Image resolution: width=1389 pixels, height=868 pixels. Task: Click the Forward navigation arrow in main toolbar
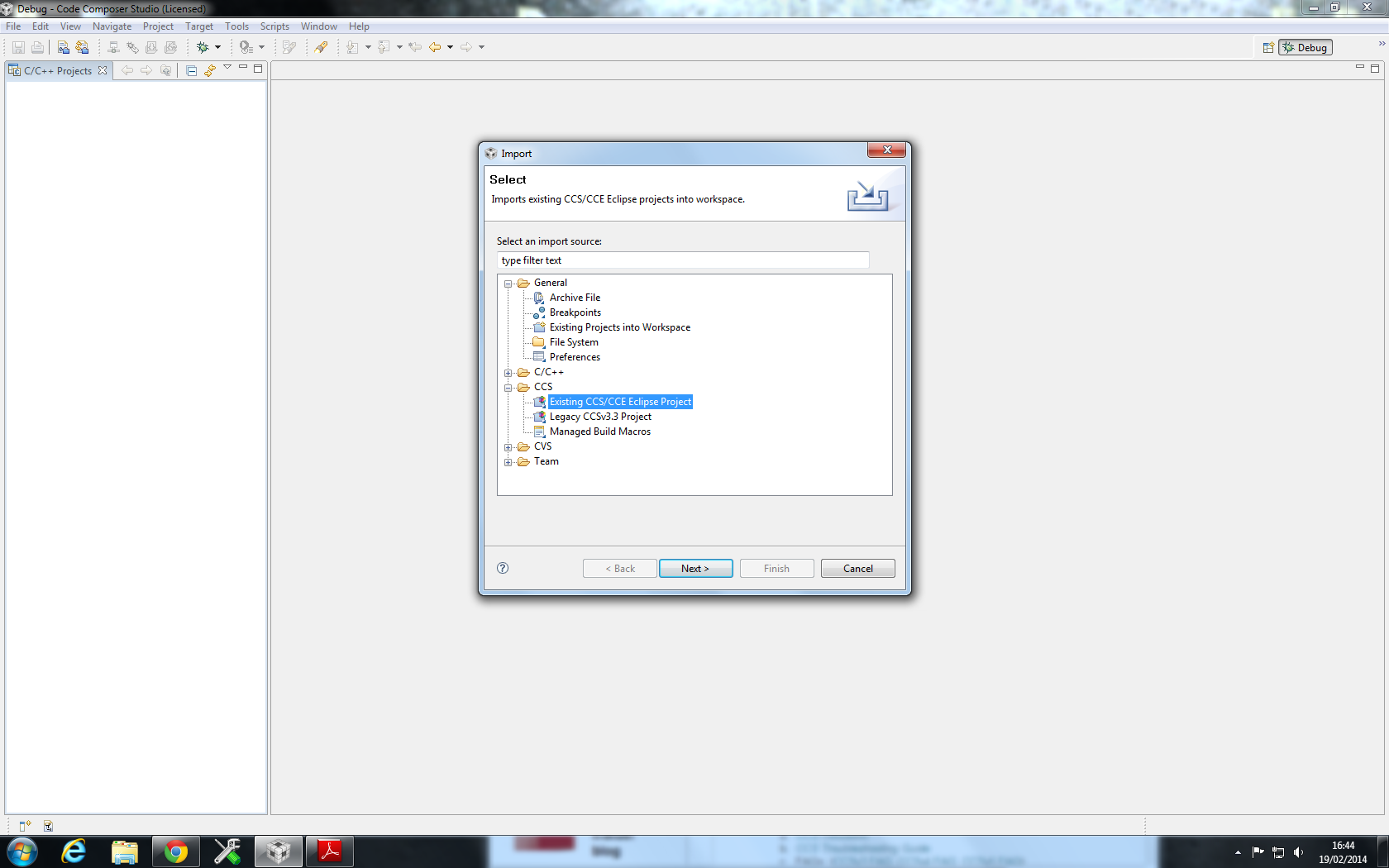coord(466,47)
